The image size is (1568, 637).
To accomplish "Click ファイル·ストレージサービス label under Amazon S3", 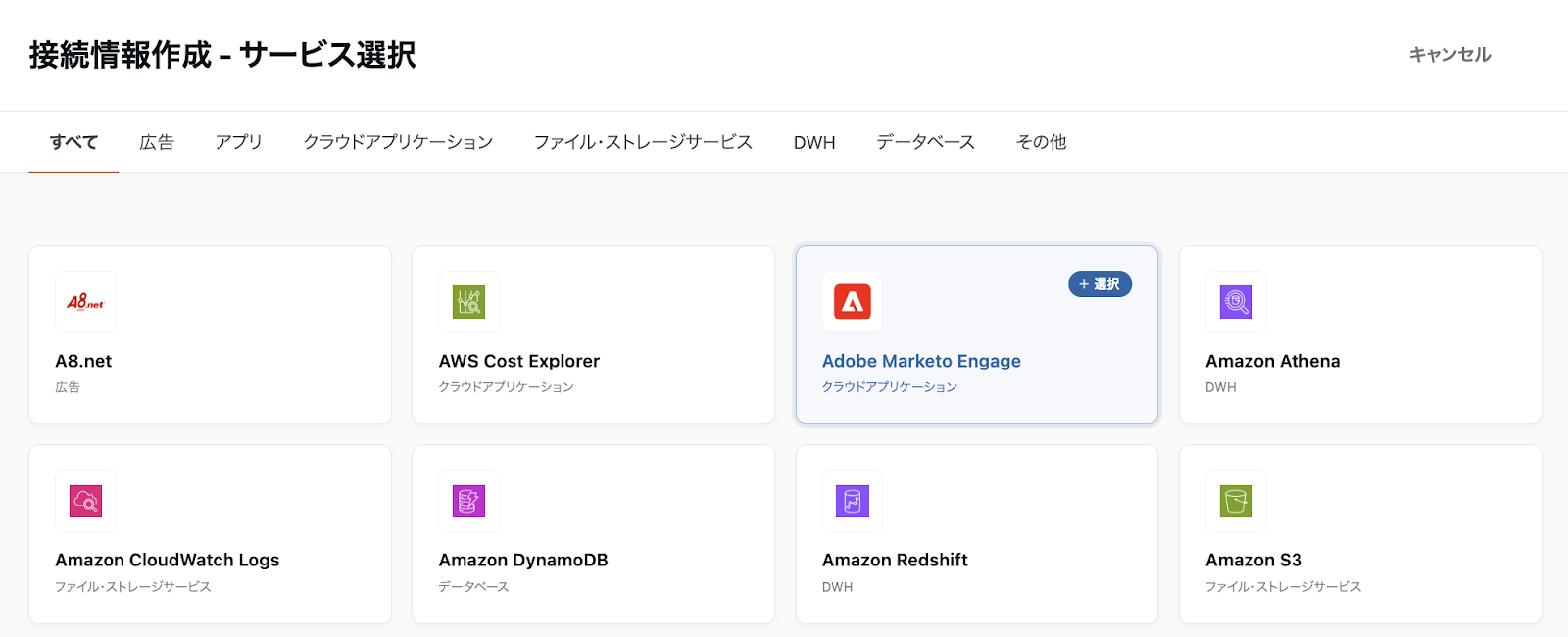I will tap(1284, 587).
